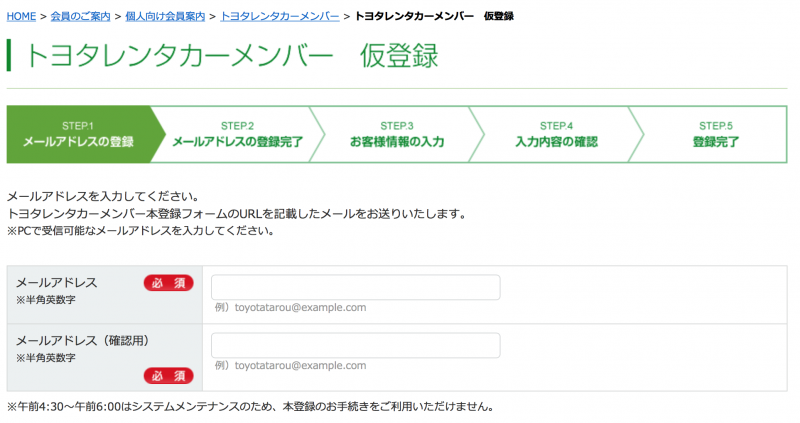Click the example text under first email field
The width and height of the screenshot is (800, 423).
[290, 308]
